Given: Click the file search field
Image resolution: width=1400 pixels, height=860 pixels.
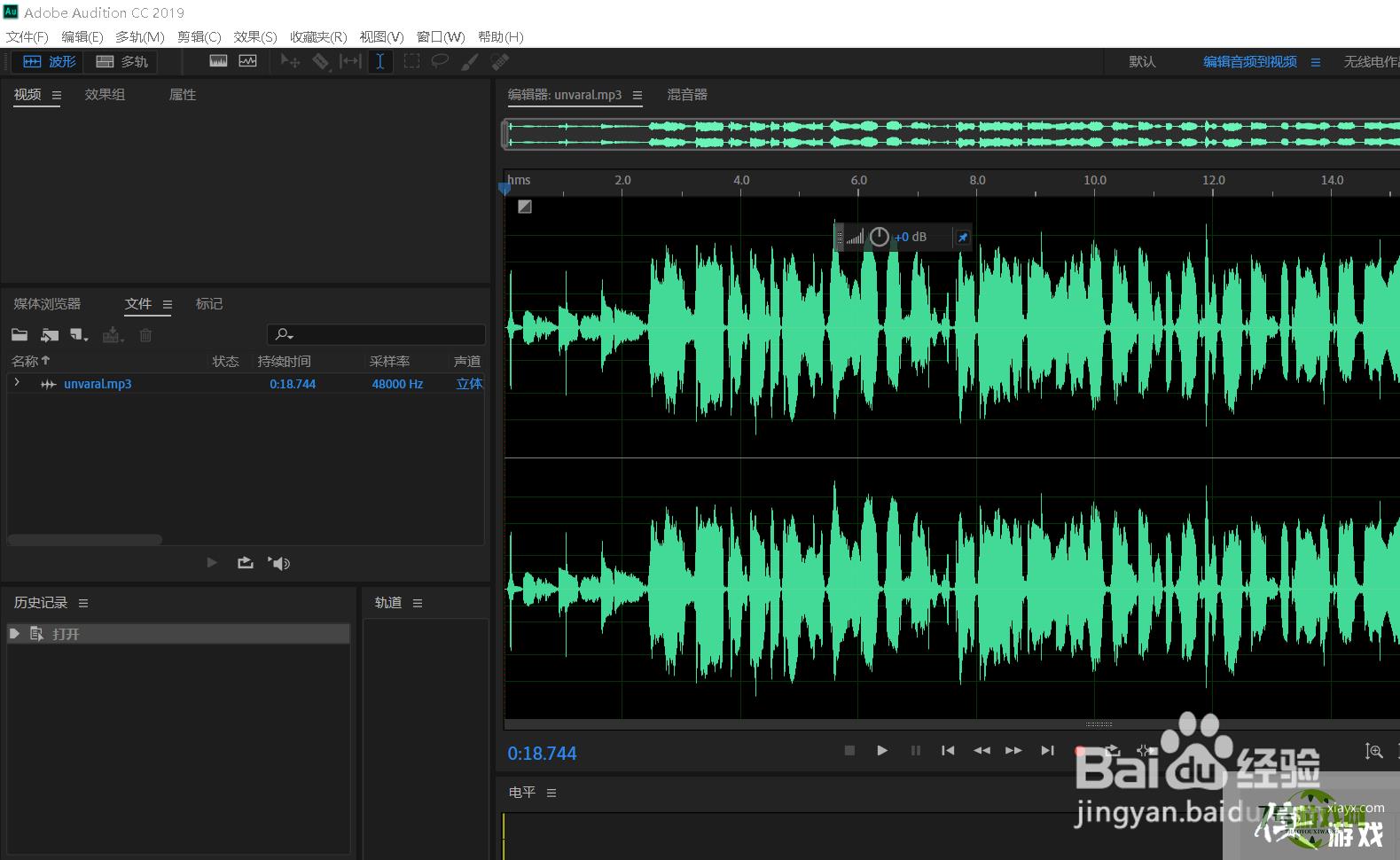Looking at the screenshot, I should [376, 334].
